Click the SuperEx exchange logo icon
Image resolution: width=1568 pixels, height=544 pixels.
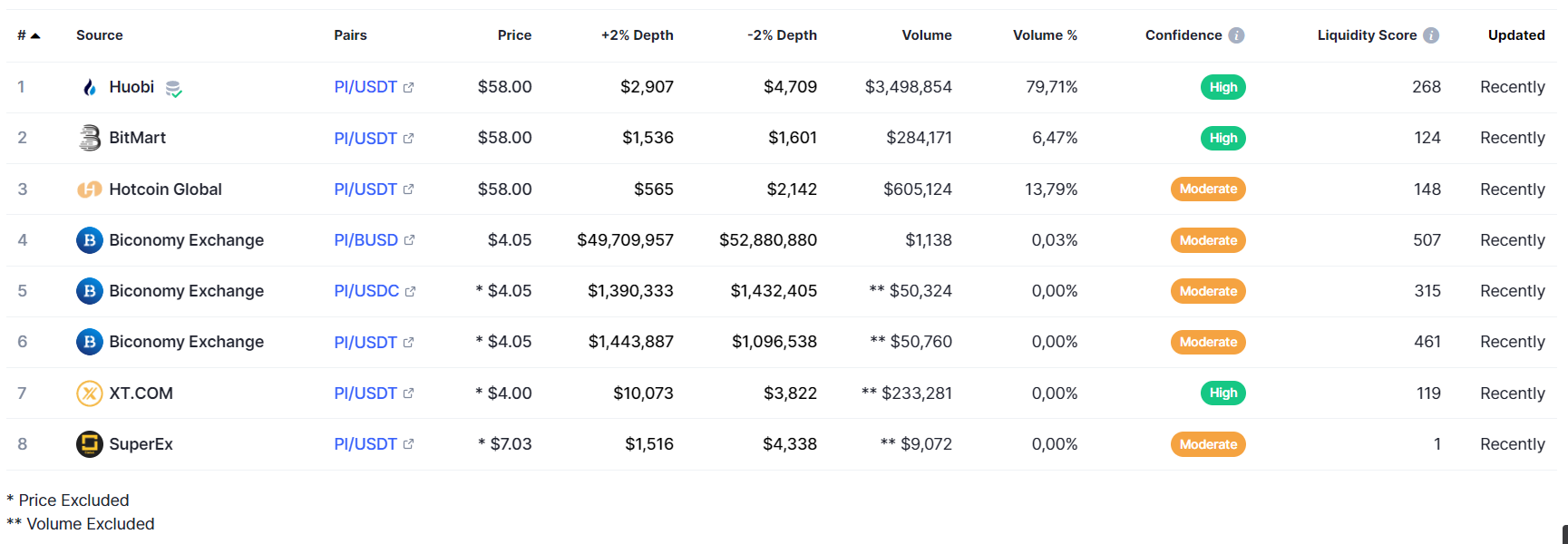[x=89, y=444]
